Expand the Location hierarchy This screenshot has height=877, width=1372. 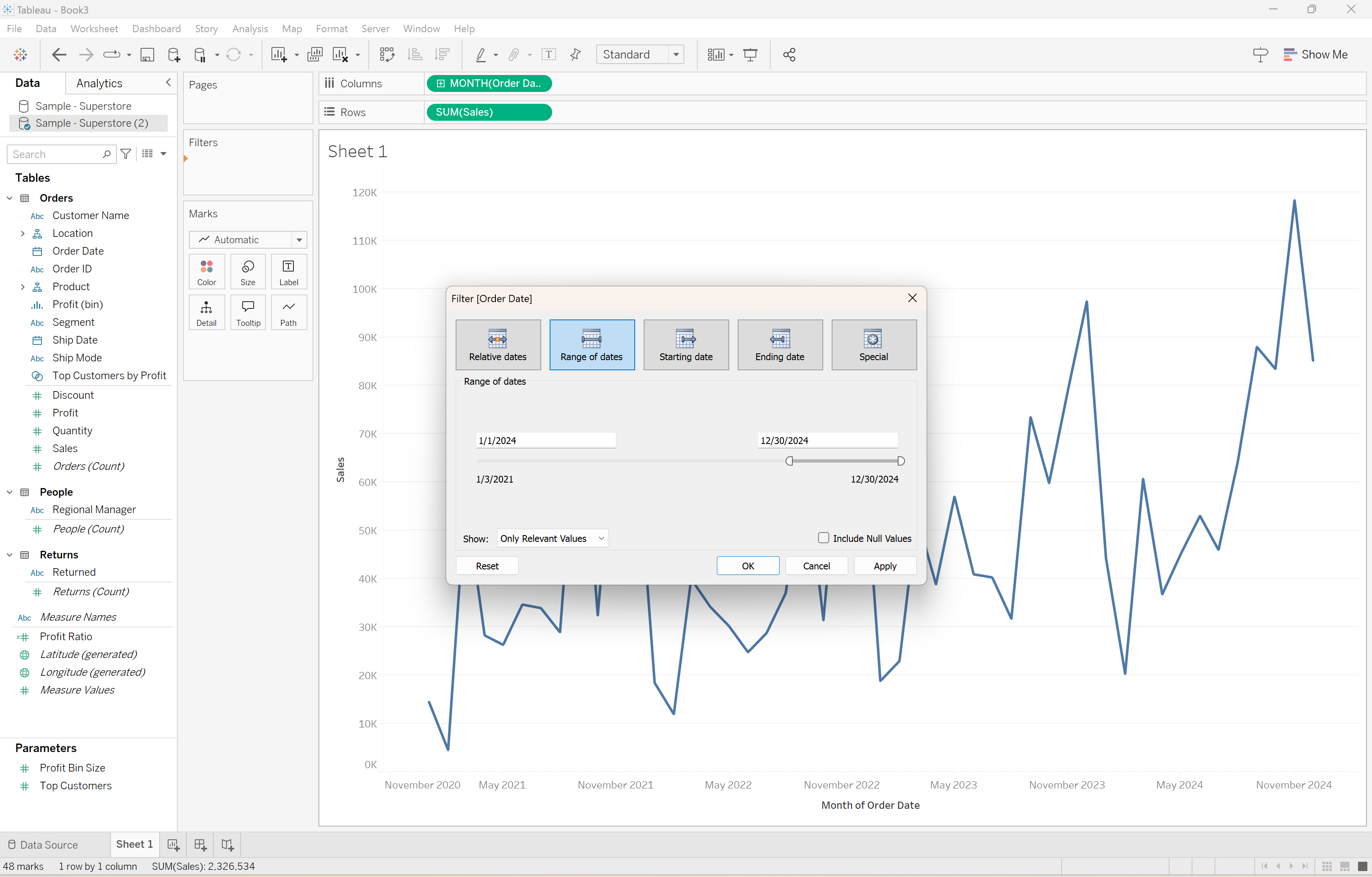click(x=22, y=234)
